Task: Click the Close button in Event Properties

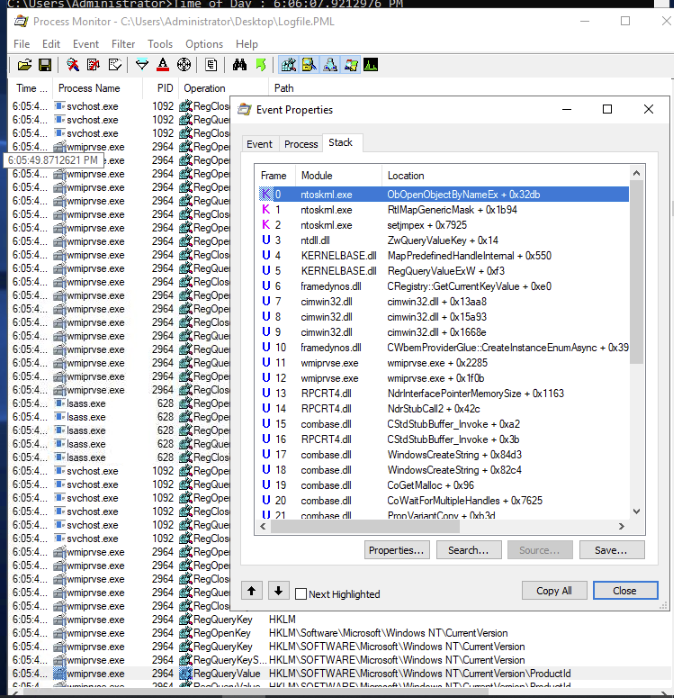Action: pyautogui.click(x=625, y=591)
